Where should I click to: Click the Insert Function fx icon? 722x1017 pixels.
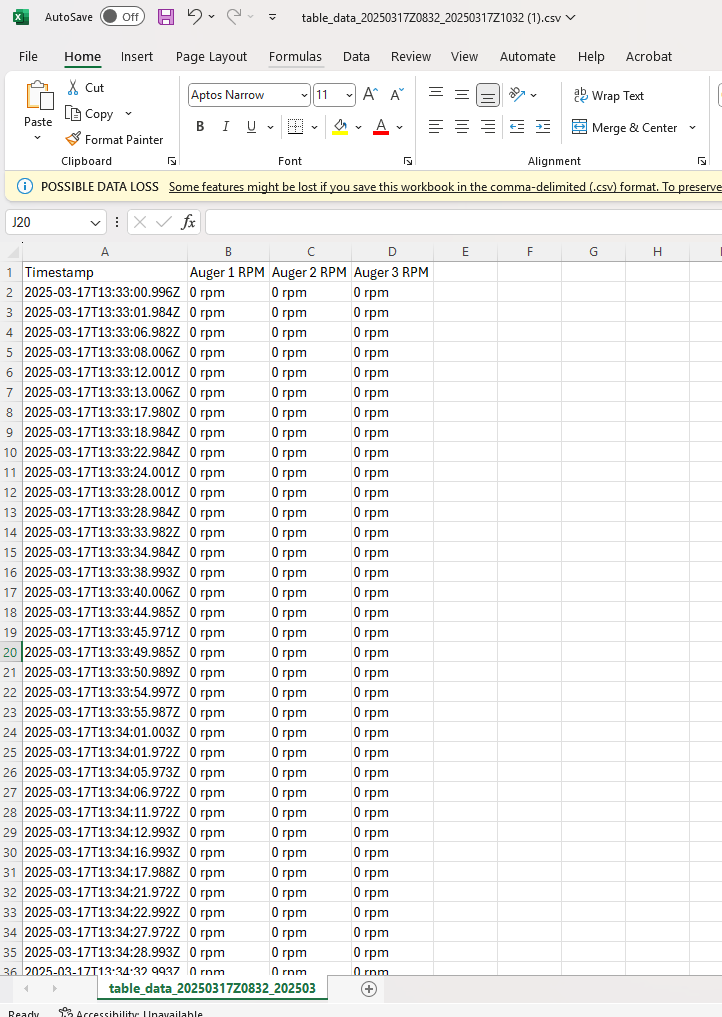coord(188,222)
